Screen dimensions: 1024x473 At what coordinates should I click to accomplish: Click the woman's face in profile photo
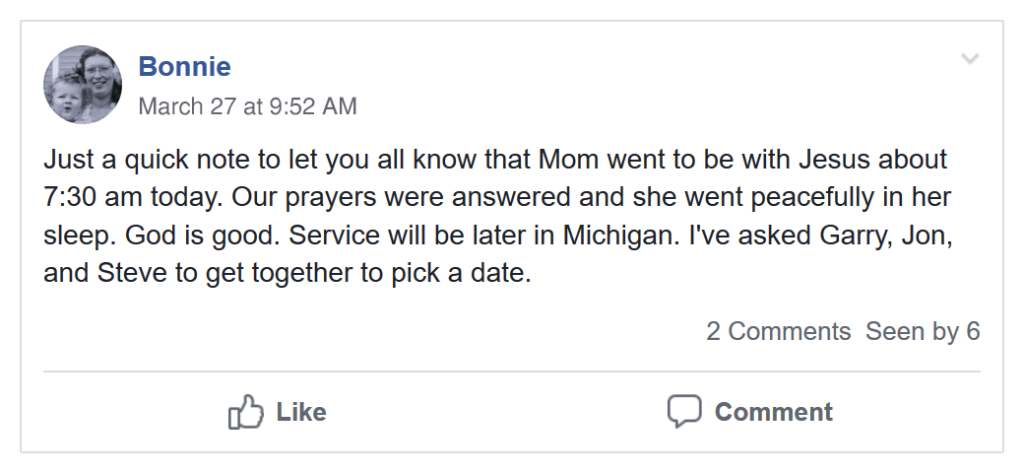pyautogui.click(x=98, y=75)
